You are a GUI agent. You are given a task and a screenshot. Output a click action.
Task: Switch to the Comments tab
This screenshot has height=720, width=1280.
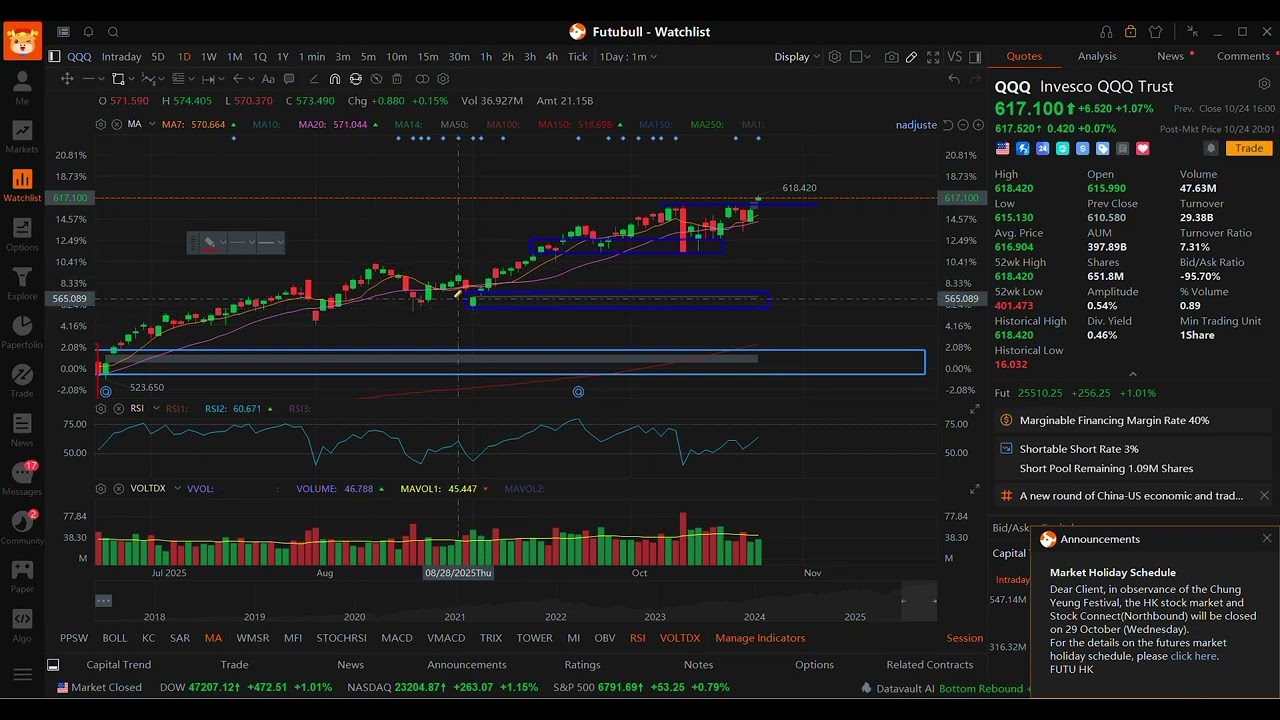[1243, 56]
